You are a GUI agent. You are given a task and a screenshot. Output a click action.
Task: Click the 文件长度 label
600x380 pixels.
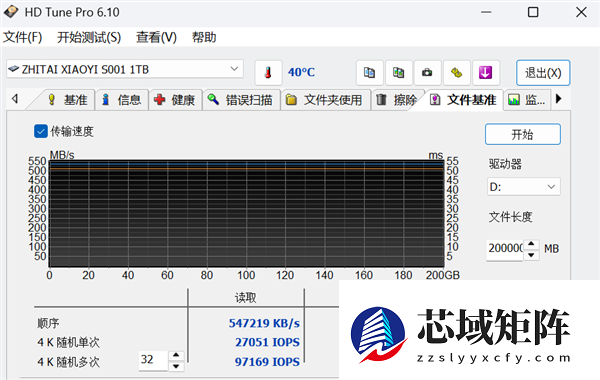pos(510,217)
